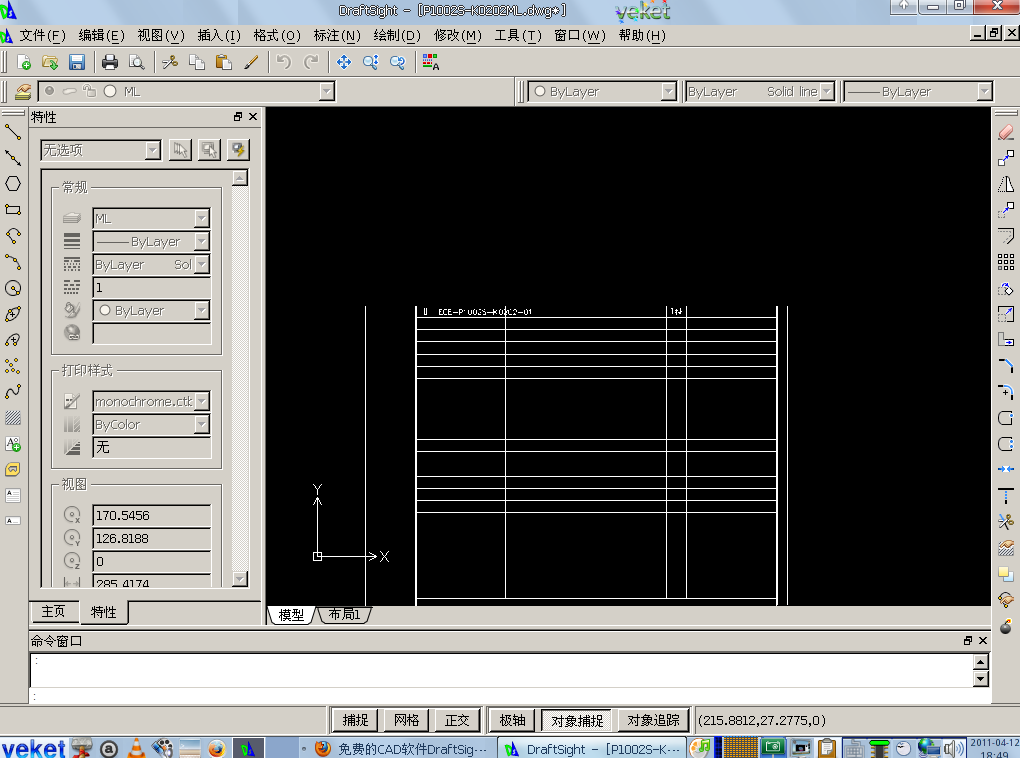Open the 修改(M) menu

click(x=458, y=35)
